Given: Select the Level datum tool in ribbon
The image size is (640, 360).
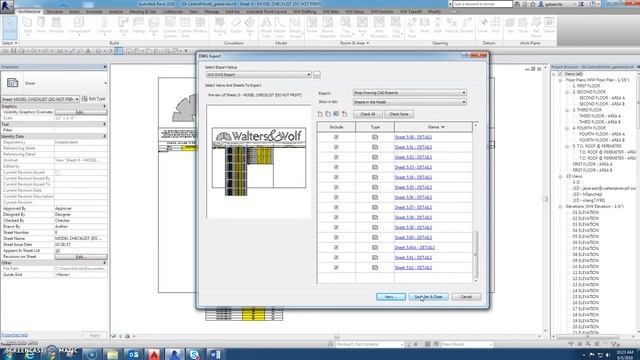Looking at the screenshot, I should 482,26.
